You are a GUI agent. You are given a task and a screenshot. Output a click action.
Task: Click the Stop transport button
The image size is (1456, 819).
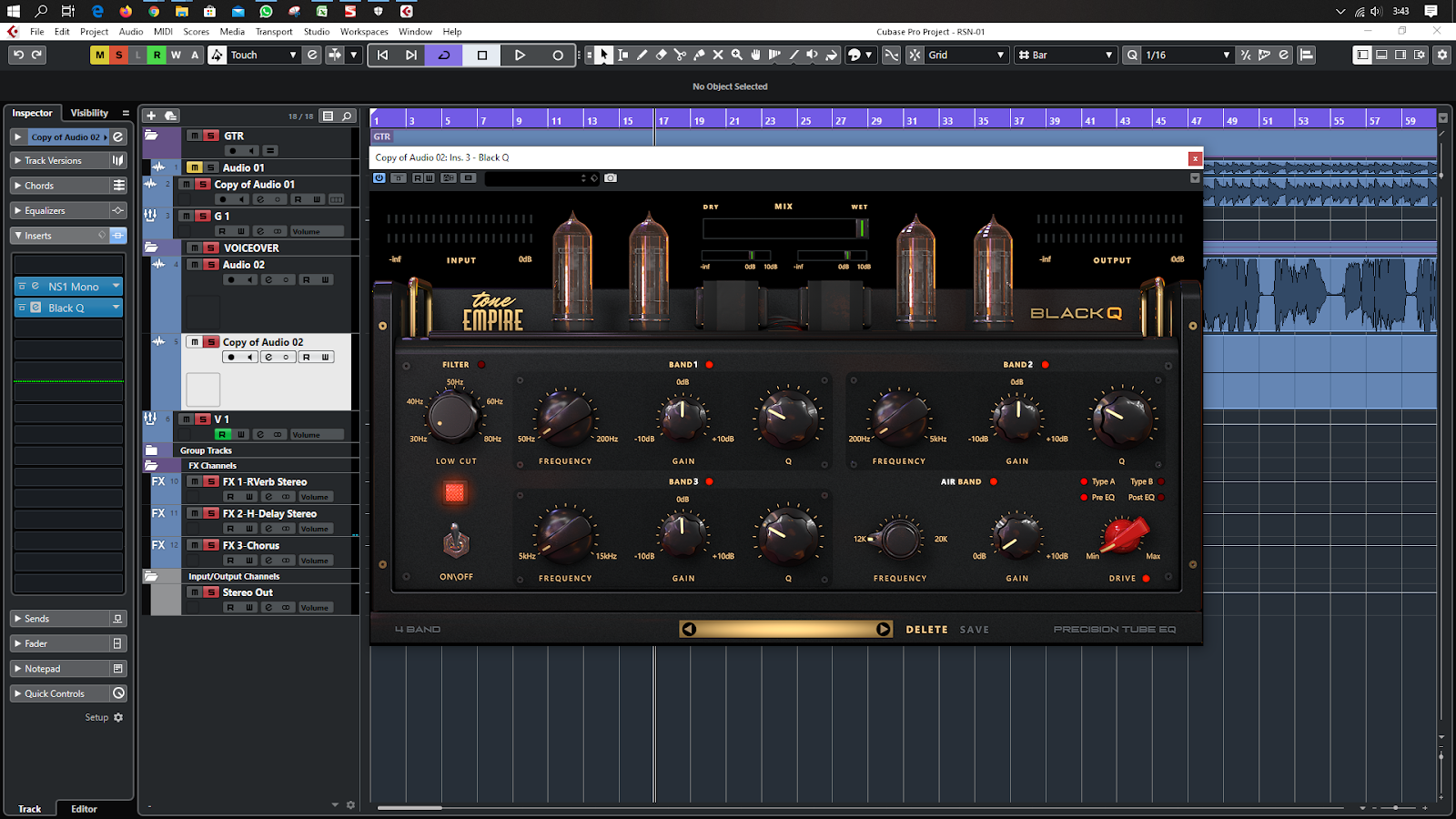482,55
